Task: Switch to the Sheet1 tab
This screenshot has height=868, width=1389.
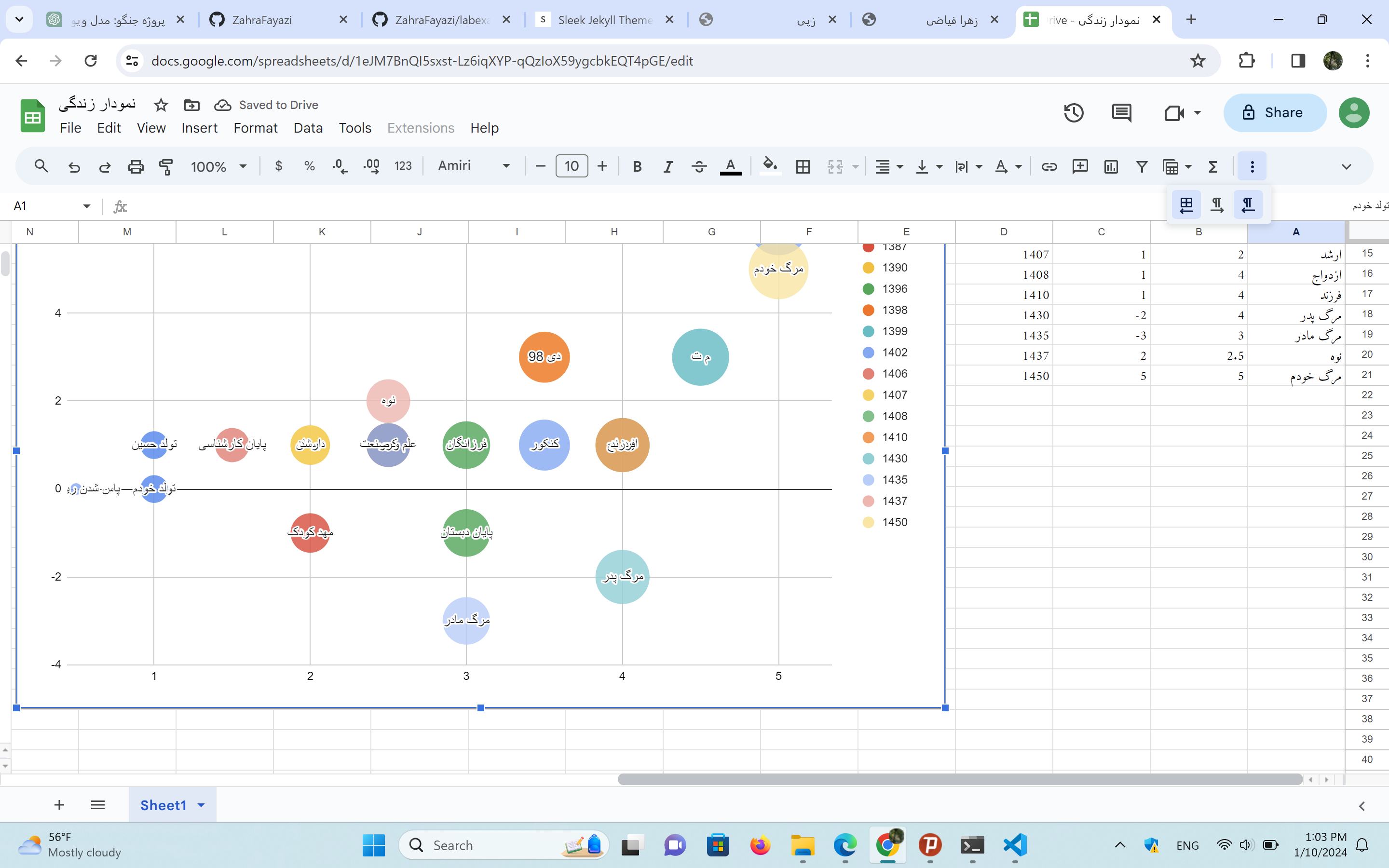Action: click(163, 805)
